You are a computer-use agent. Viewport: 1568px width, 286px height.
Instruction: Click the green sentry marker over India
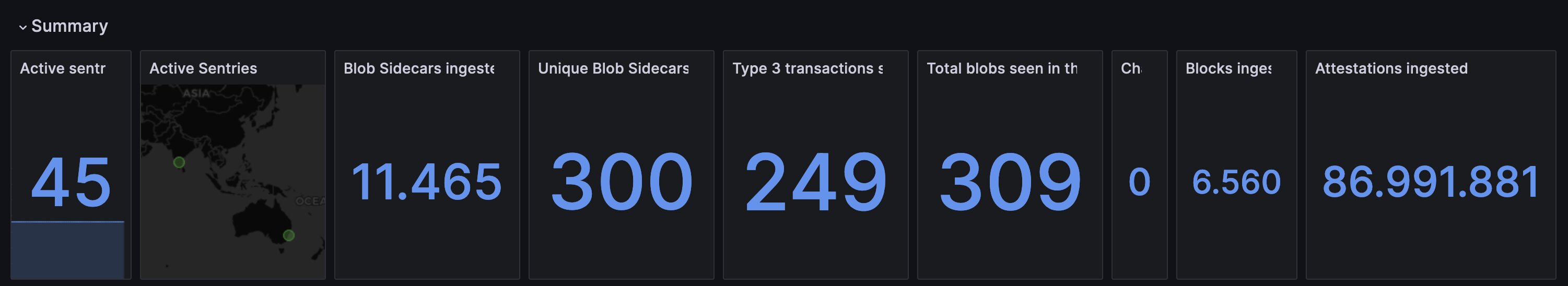(179, 162)
